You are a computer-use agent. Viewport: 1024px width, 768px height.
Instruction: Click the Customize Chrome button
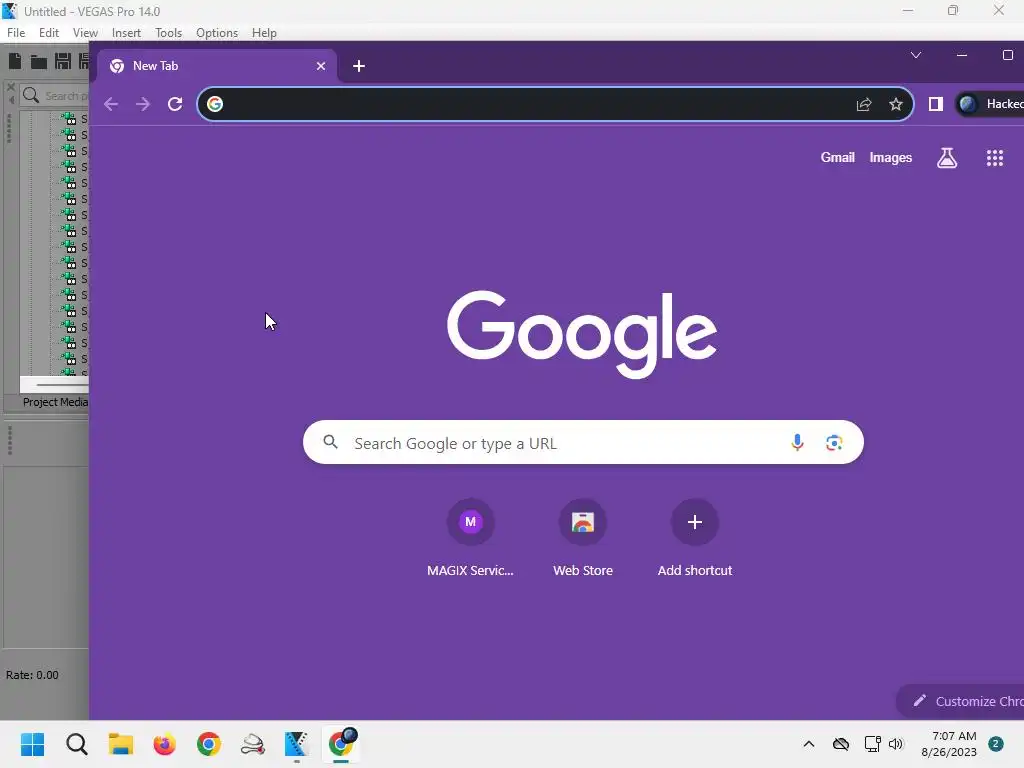tap(961, 701)
